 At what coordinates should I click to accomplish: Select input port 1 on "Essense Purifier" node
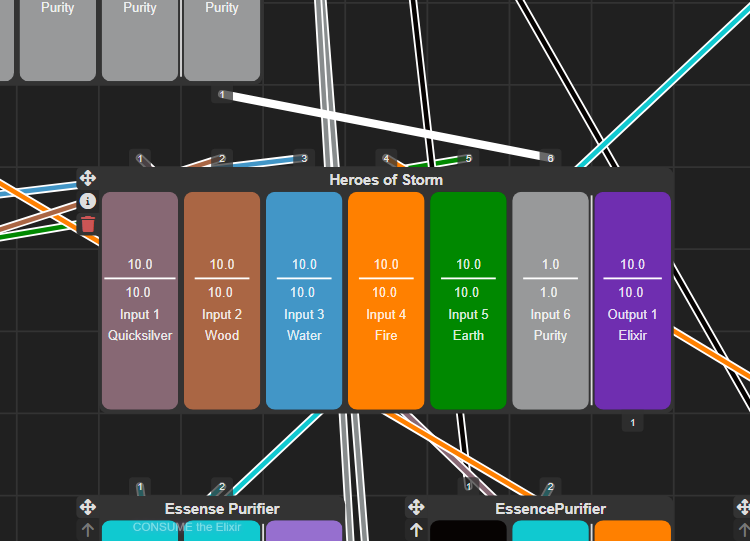pyautogui.click(x=140, y=487)
